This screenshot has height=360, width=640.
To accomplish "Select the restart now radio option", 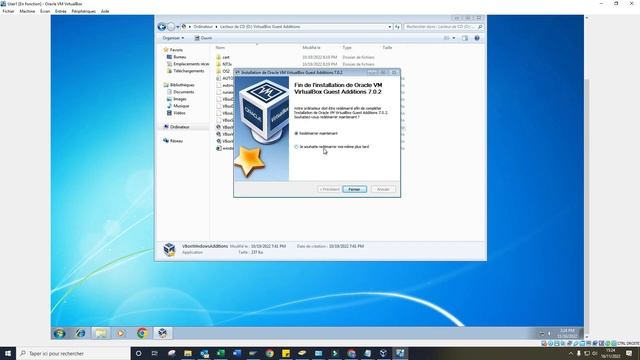I will point(296,133).
